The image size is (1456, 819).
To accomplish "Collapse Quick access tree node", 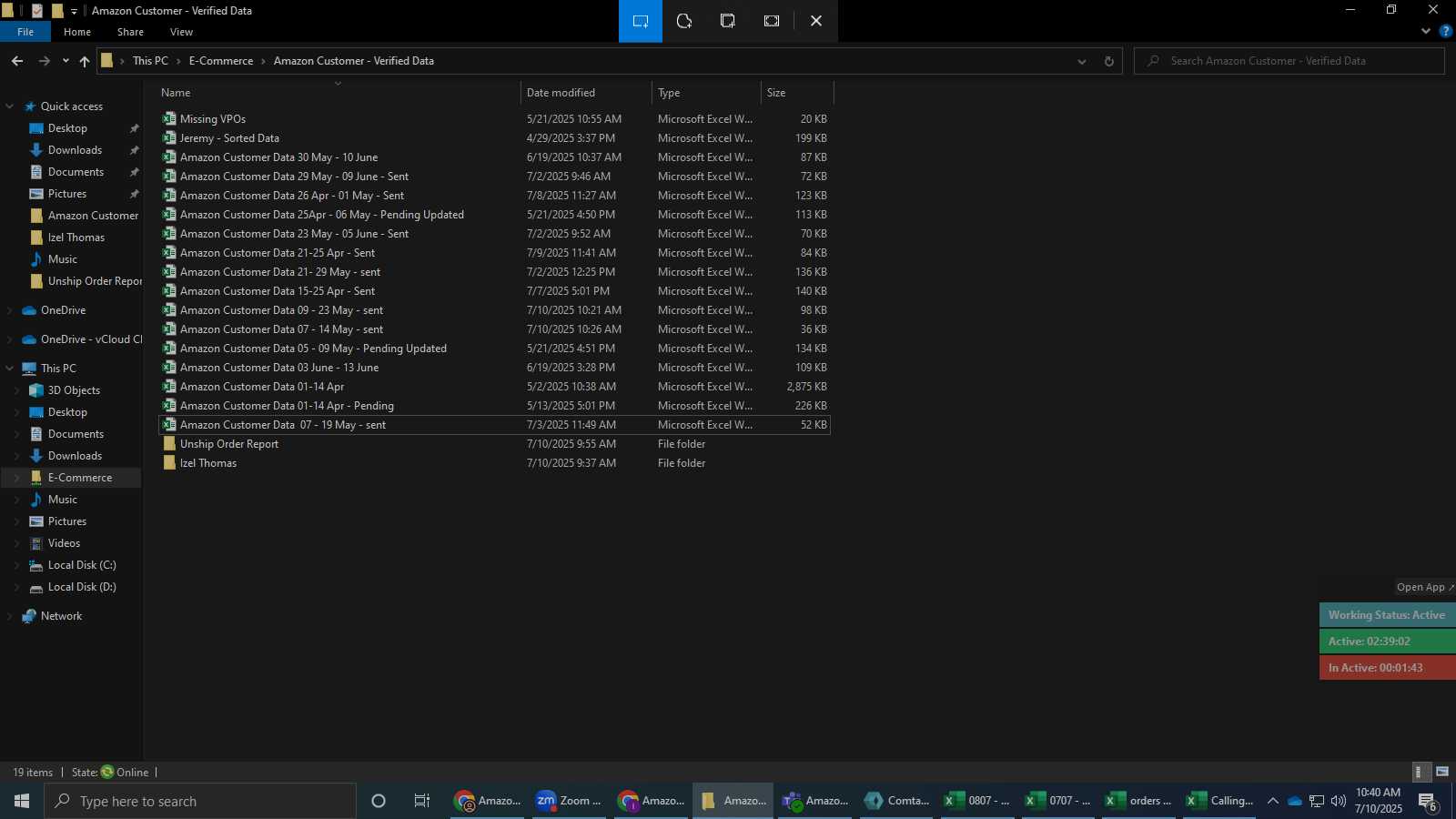I will 10,106.
